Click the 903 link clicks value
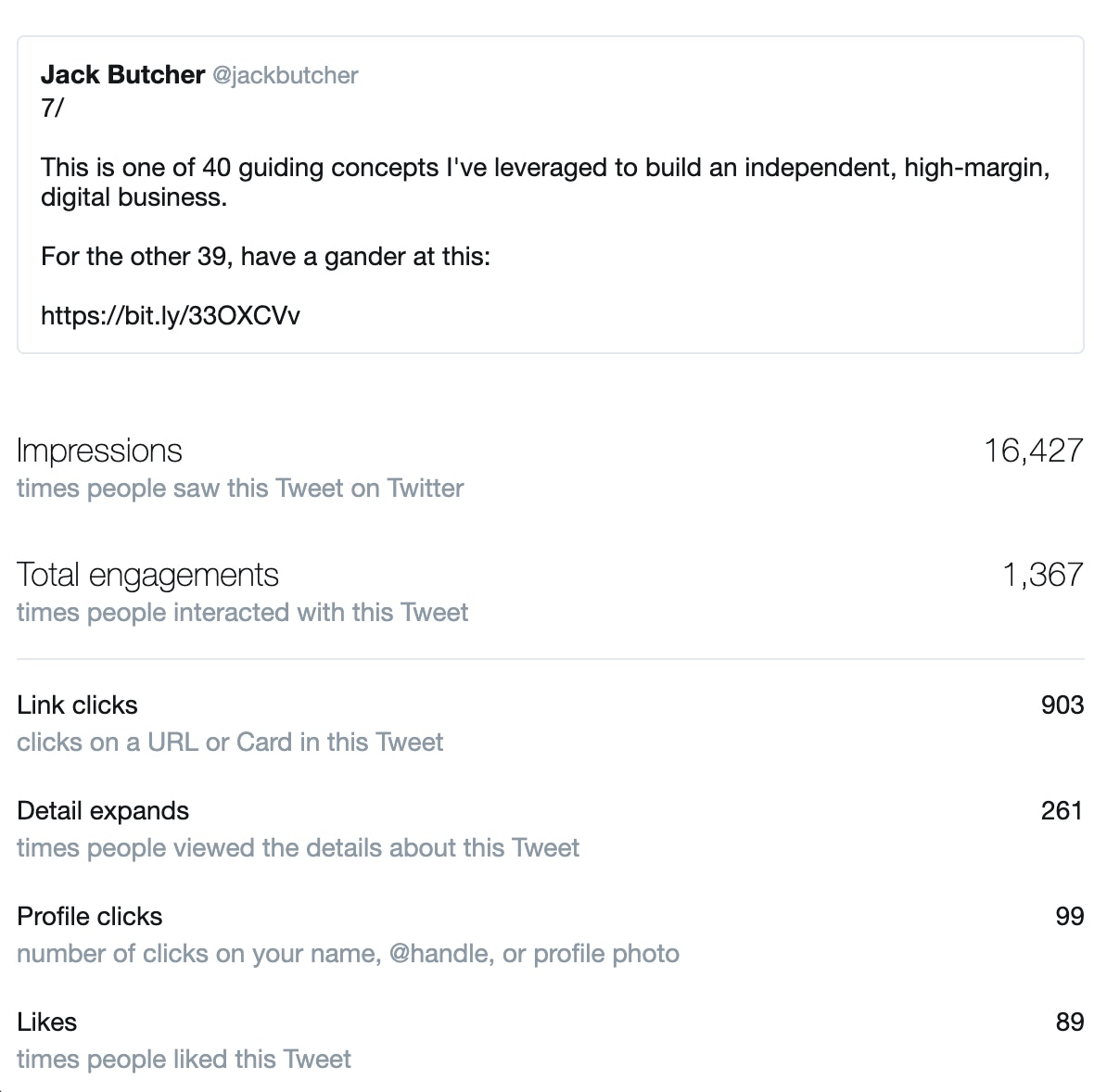This screenshot has height=1092, width=1094. click(x=1062, y=705)
